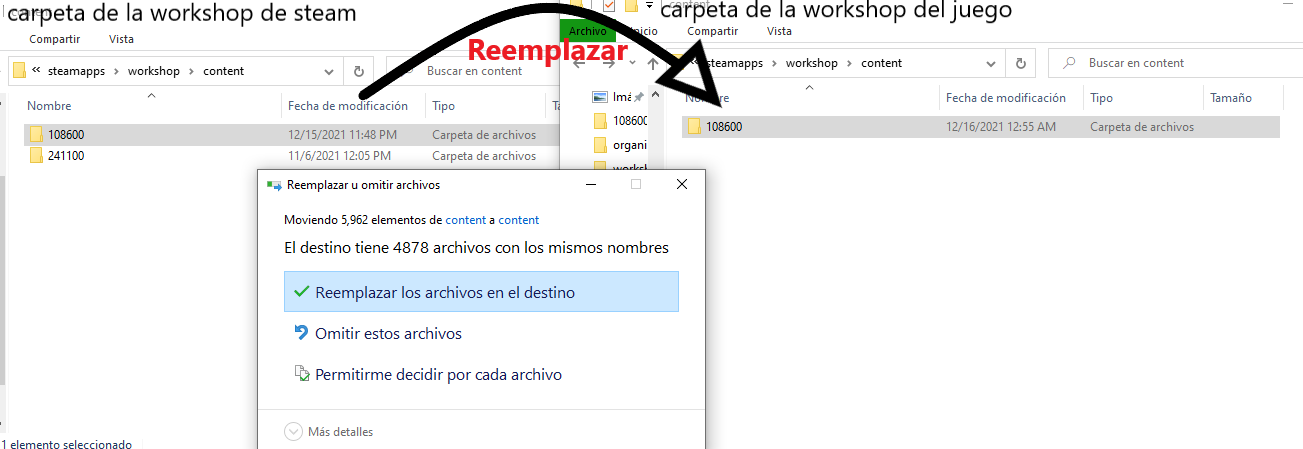Open recent locations dropdown in right window

(x=632, y=63)
